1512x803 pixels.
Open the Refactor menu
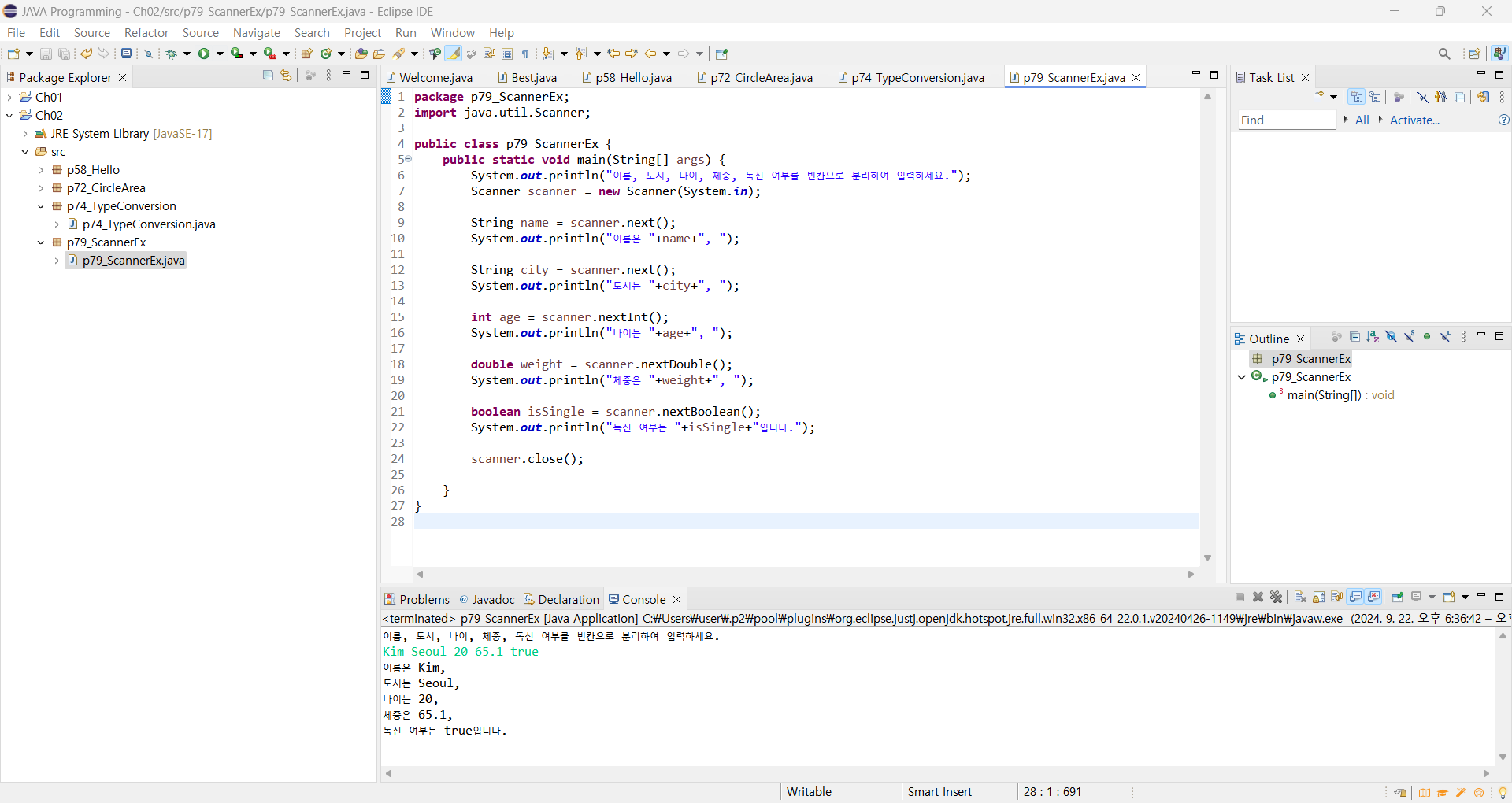pos(146,32)
